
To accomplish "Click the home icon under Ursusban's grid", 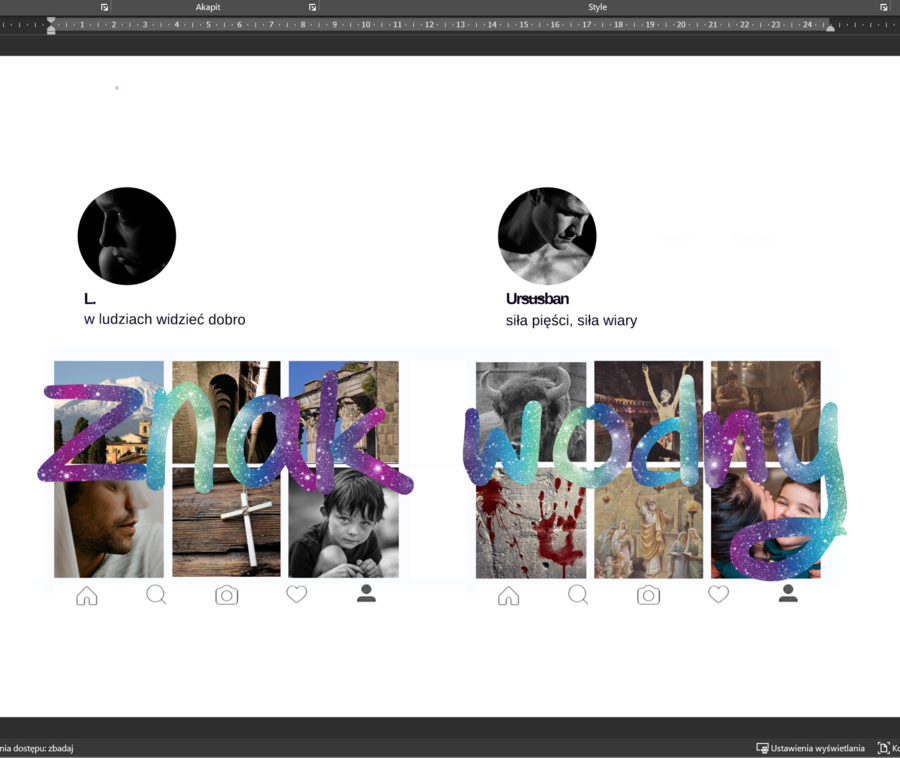I will (509, 594).
